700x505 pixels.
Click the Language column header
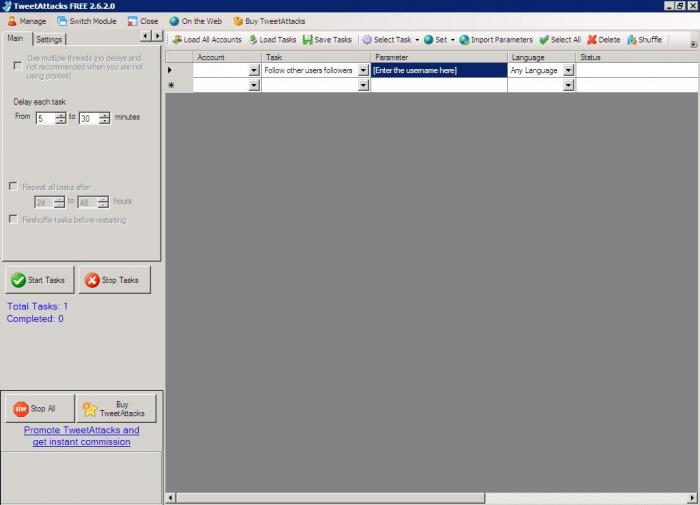[542, 57]
